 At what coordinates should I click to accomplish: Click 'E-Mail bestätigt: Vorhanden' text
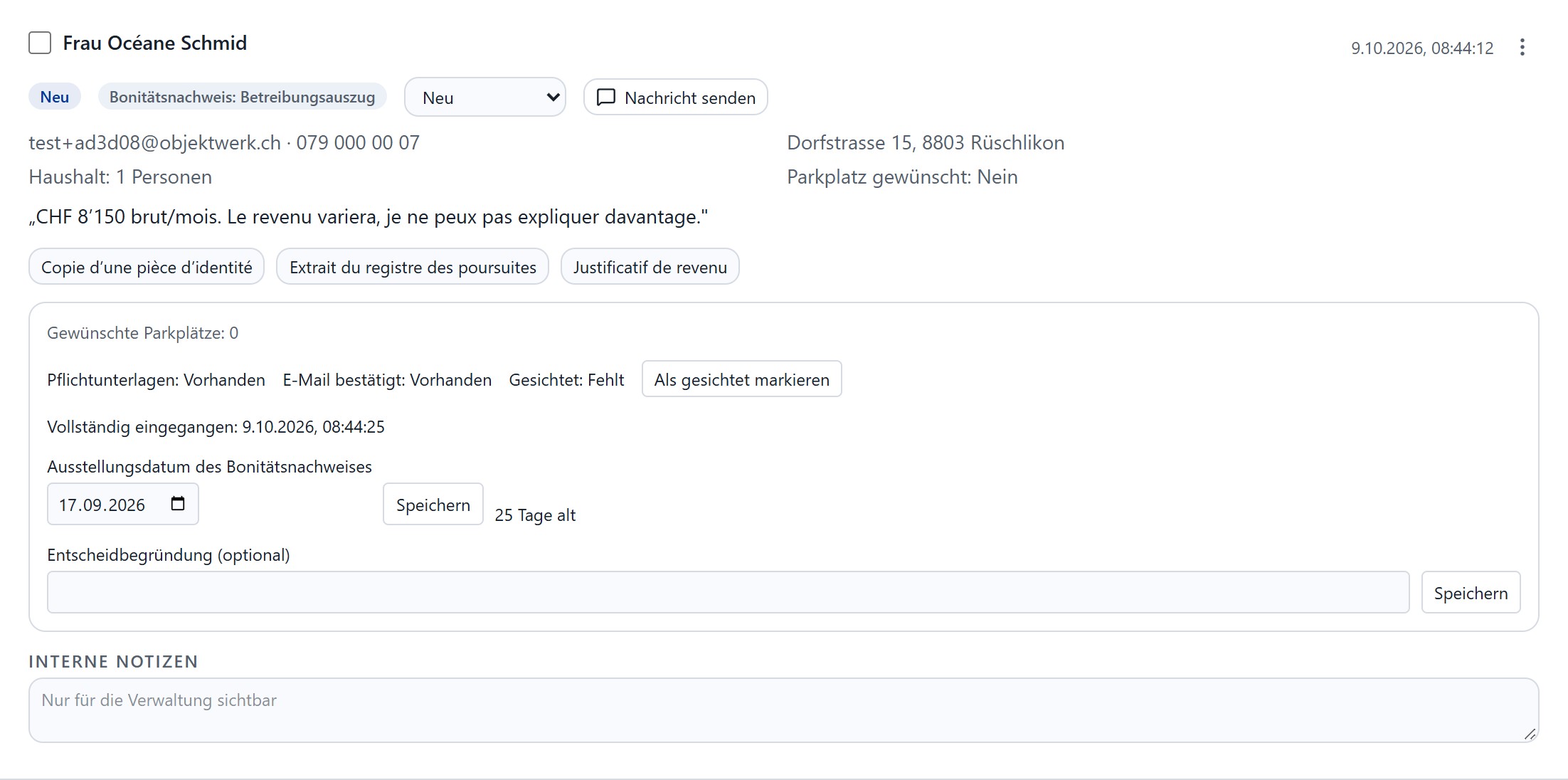coord(387,379)
